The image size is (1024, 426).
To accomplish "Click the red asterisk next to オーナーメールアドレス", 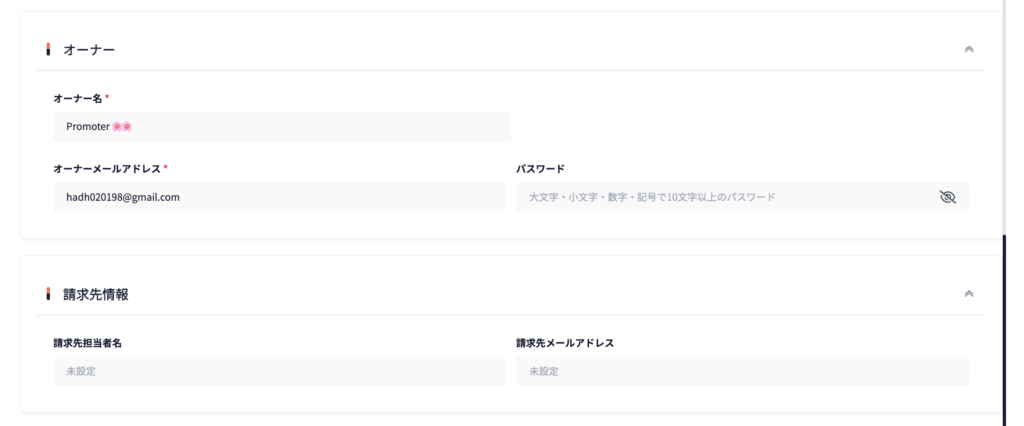I will pos(165,168).
